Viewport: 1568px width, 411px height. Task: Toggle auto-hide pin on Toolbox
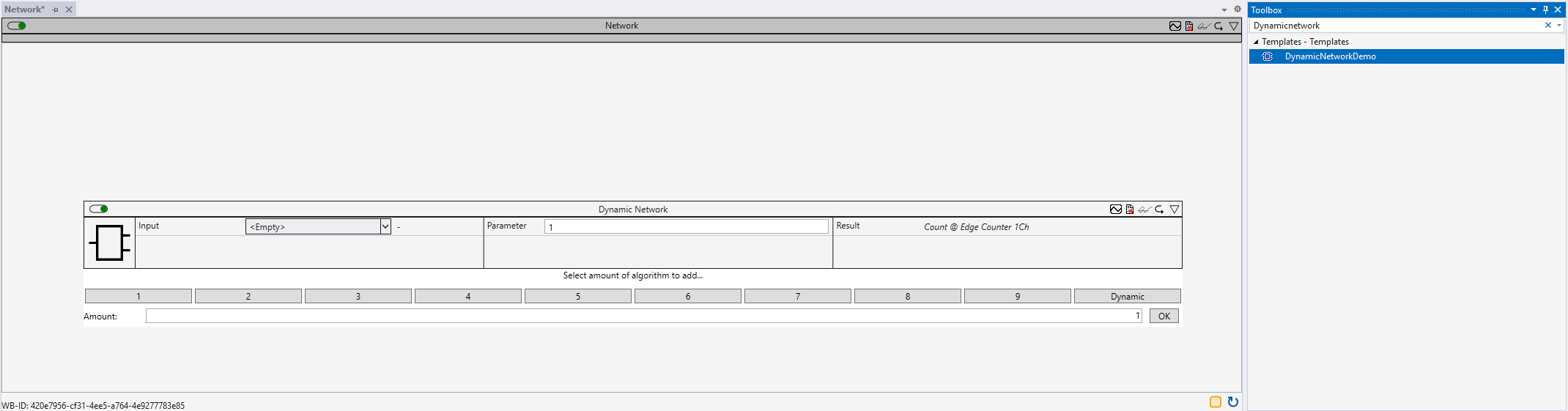(1546, 10)
